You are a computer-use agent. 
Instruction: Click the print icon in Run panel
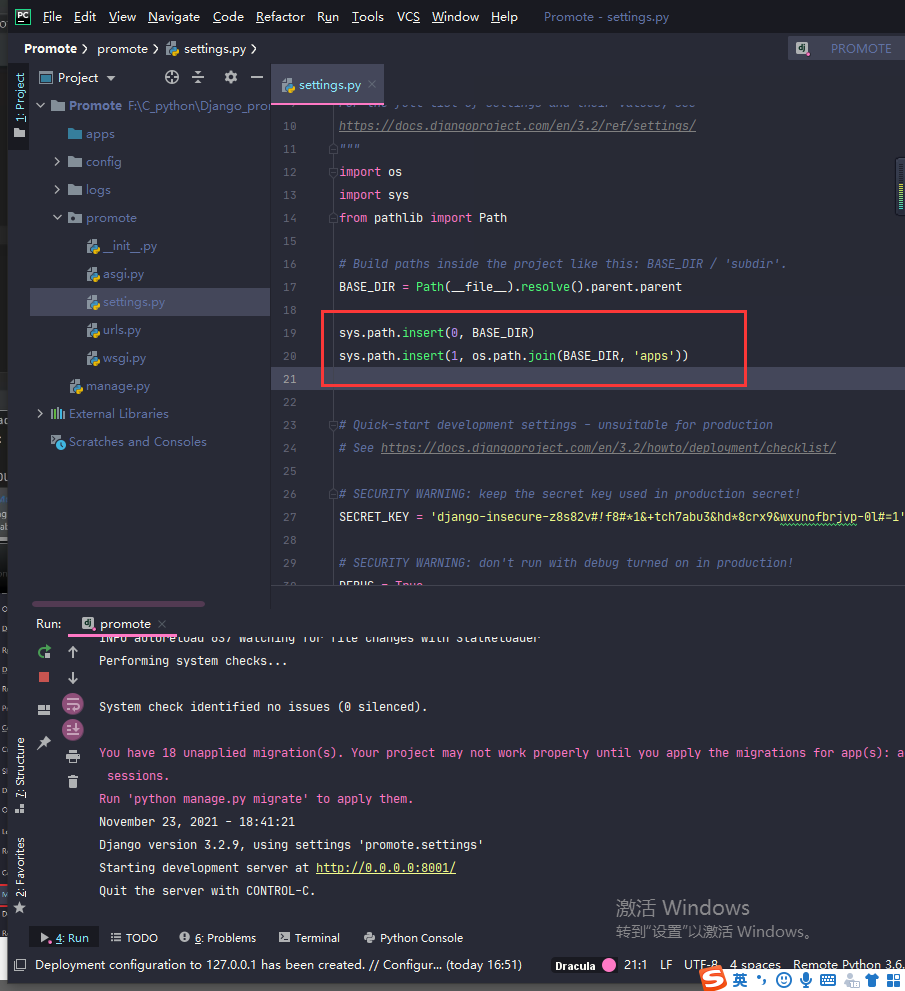(x=73, y=756)
